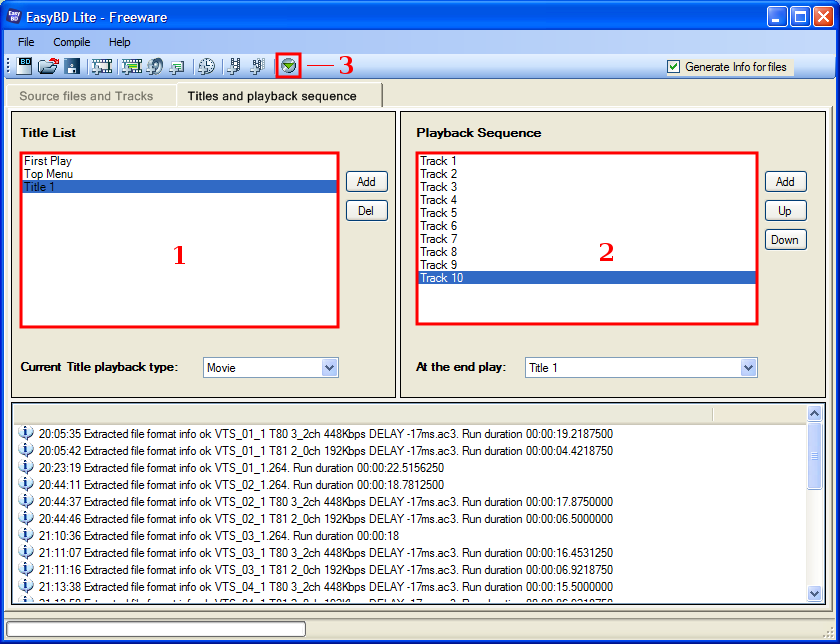The width and height of the screenshot is (840, 644).
Task: Click the log panel scrollbar thumb
Action: click(814, 455)
